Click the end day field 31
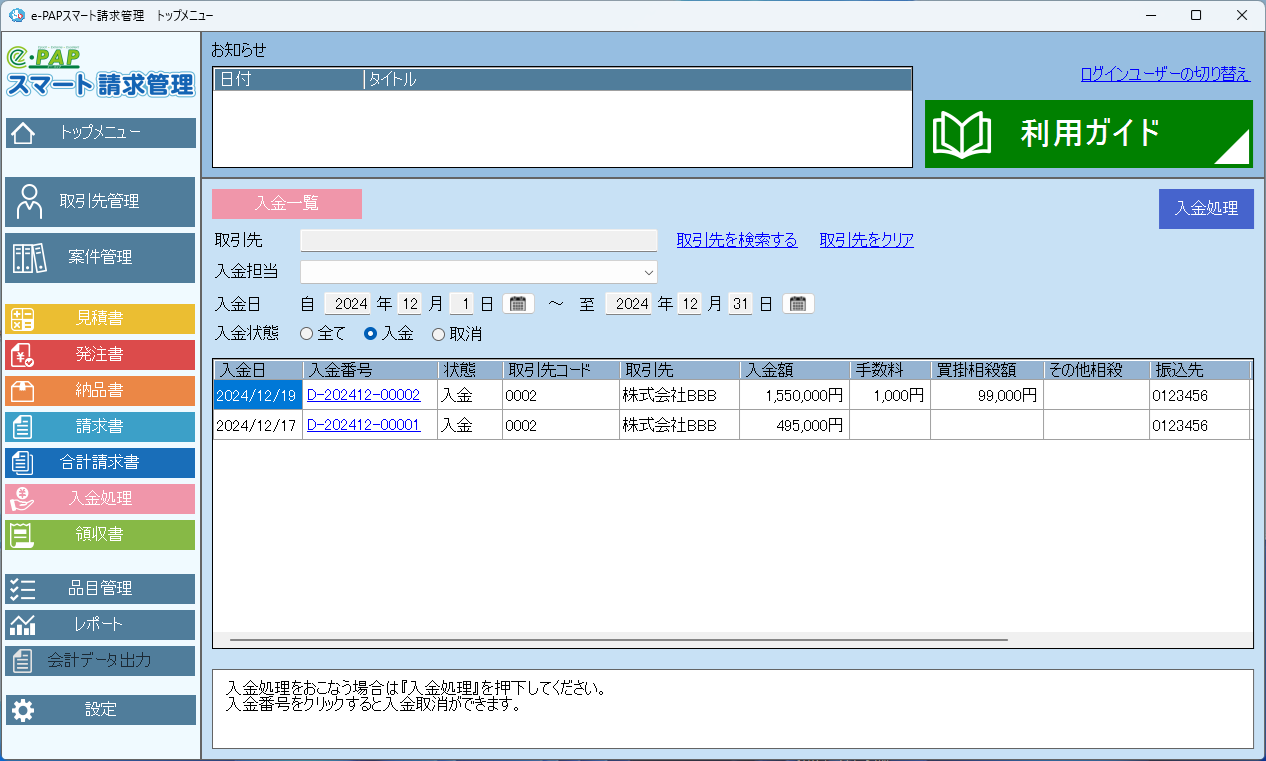 pos(740,304)
